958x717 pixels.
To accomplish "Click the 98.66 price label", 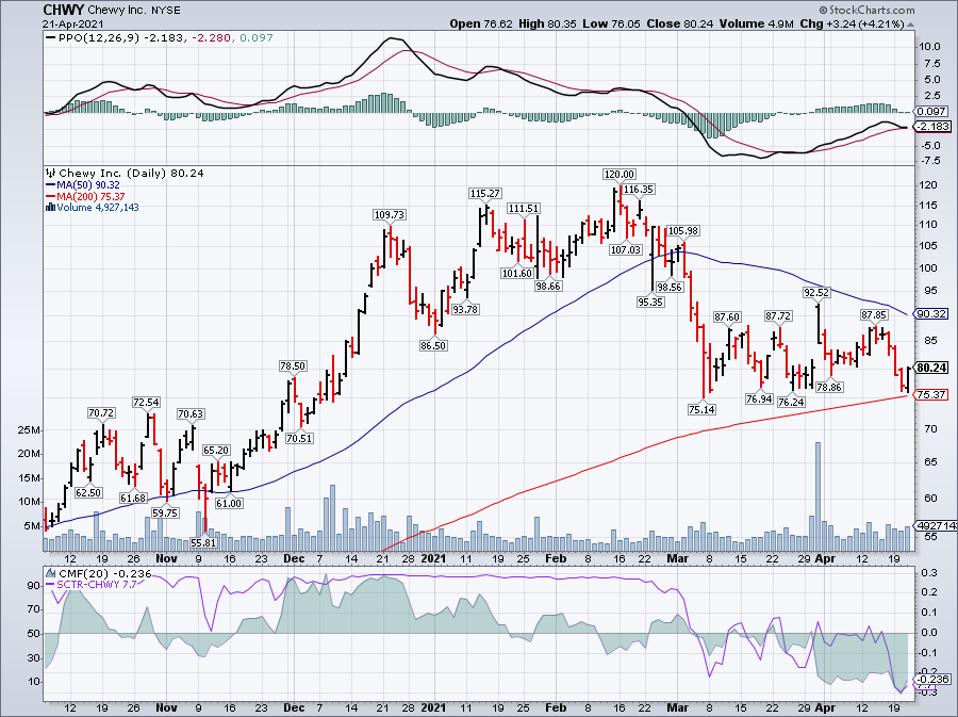I will (548, 286).
